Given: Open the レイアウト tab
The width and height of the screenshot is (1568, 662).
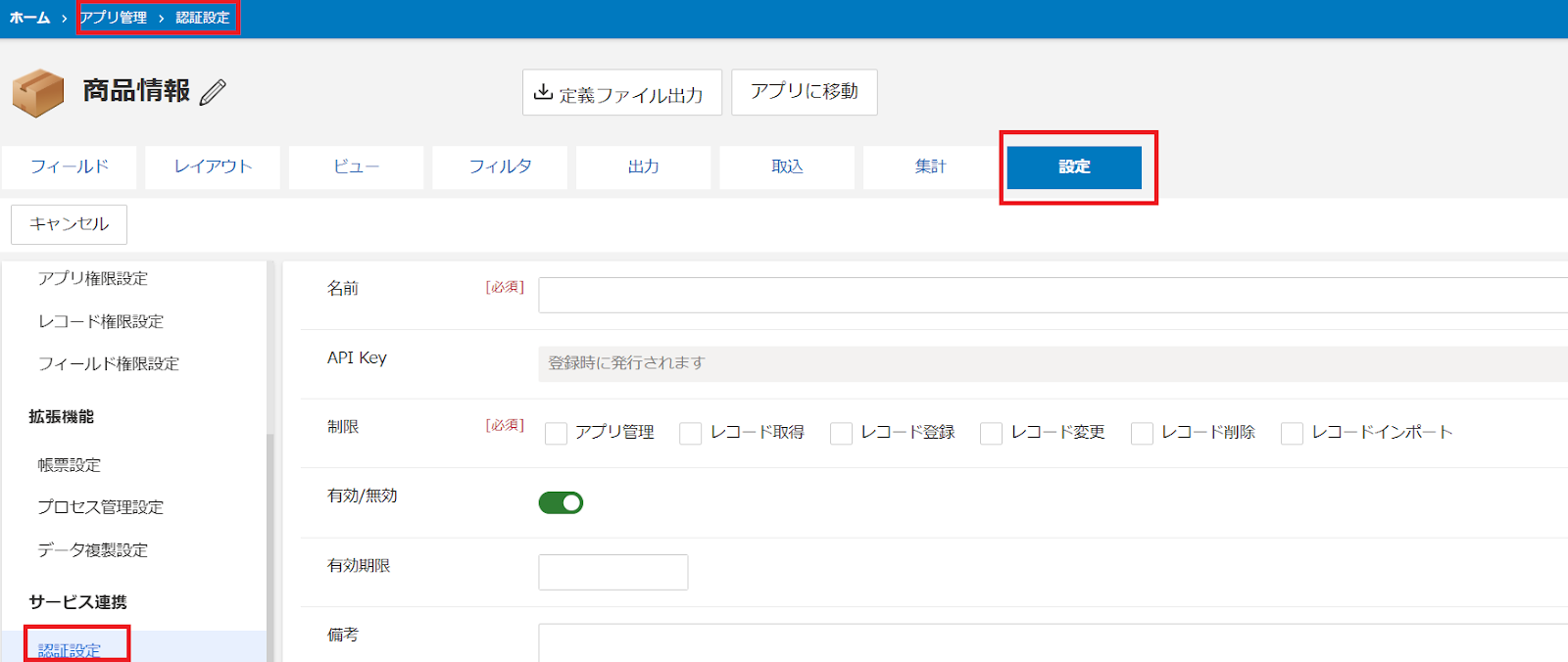Looking at the screenshot, I should (x=213, y=167).
